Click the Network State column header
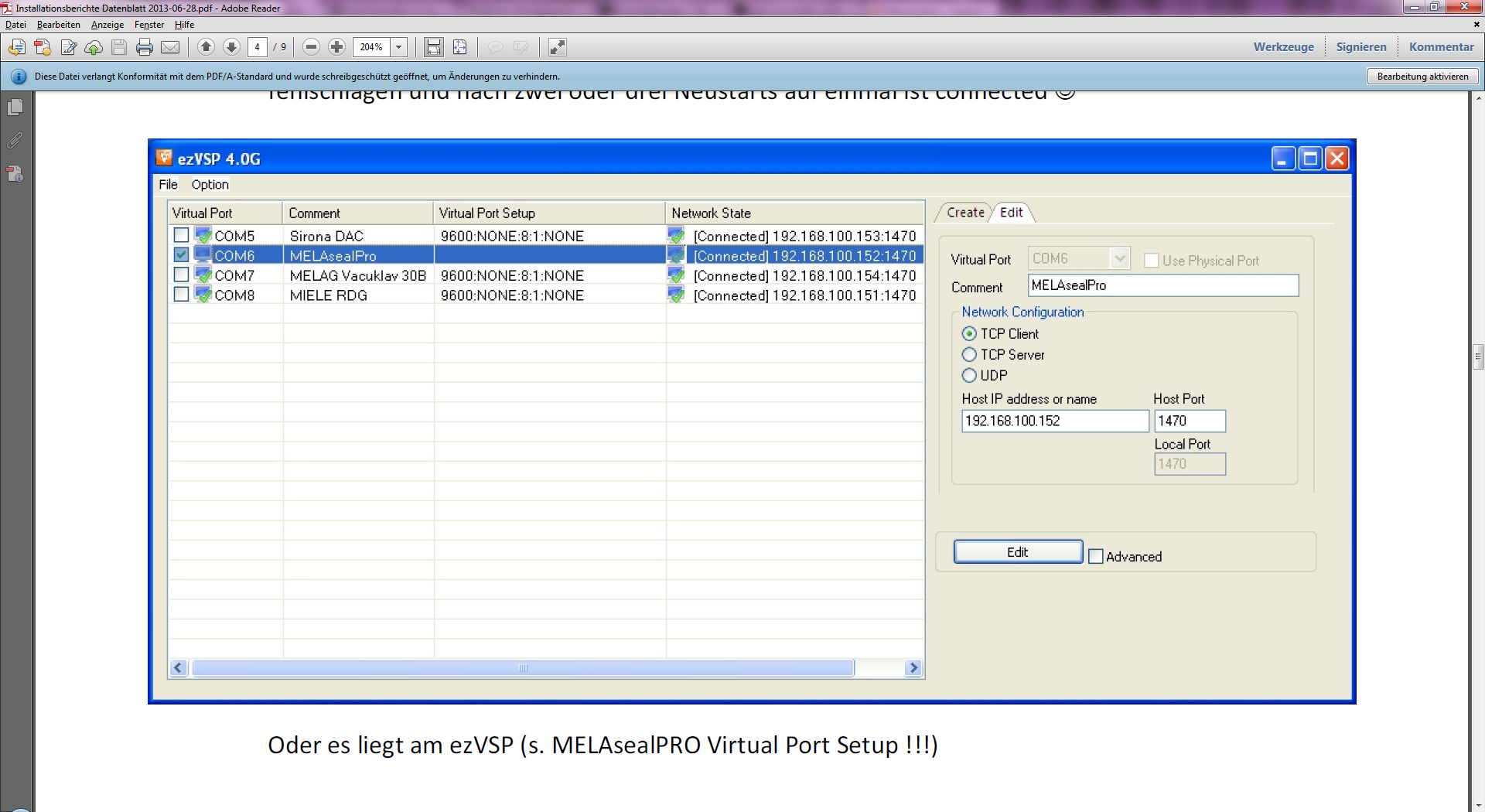This screenshot has width=1485, height=812. [795, 213]
